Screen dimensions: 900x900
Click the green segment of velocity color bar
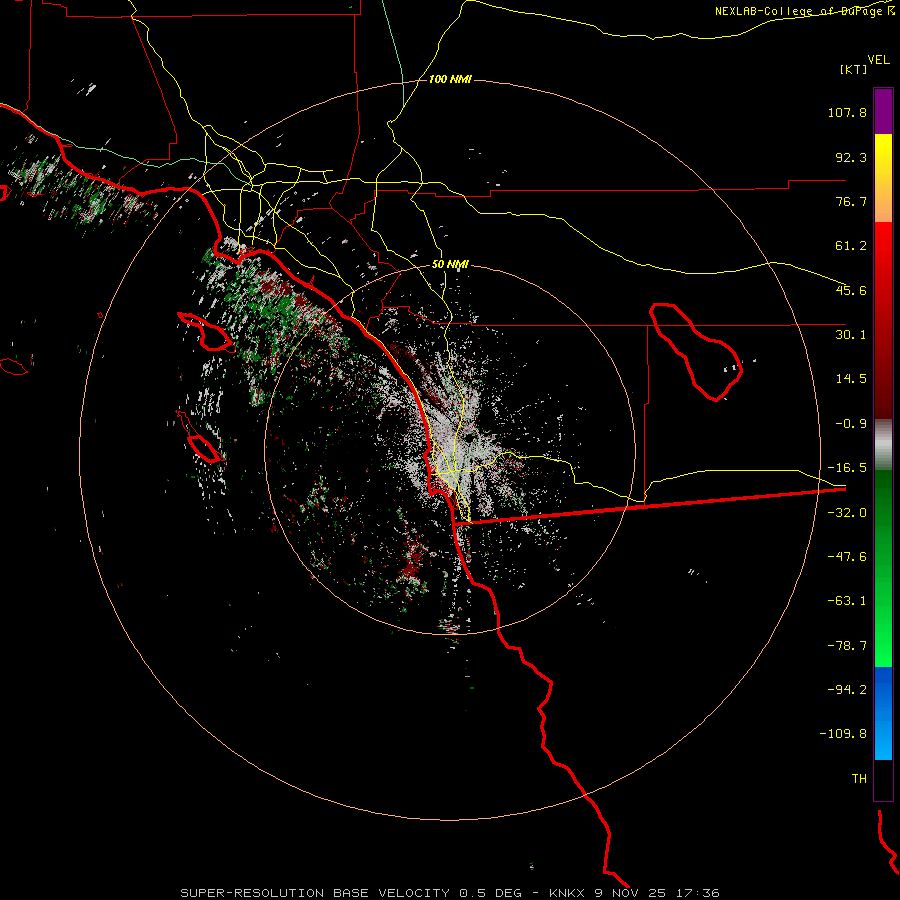click(x=883, y=568)
